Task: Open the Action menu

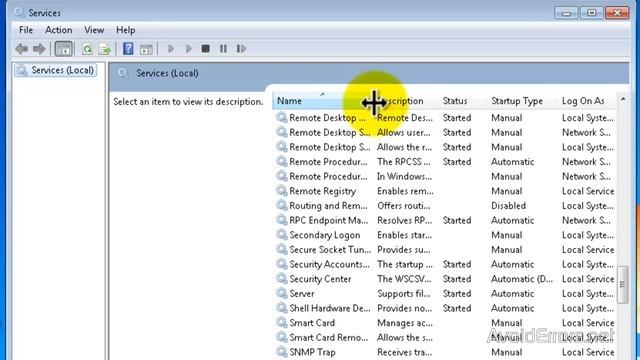Action: tap(58, 30)
